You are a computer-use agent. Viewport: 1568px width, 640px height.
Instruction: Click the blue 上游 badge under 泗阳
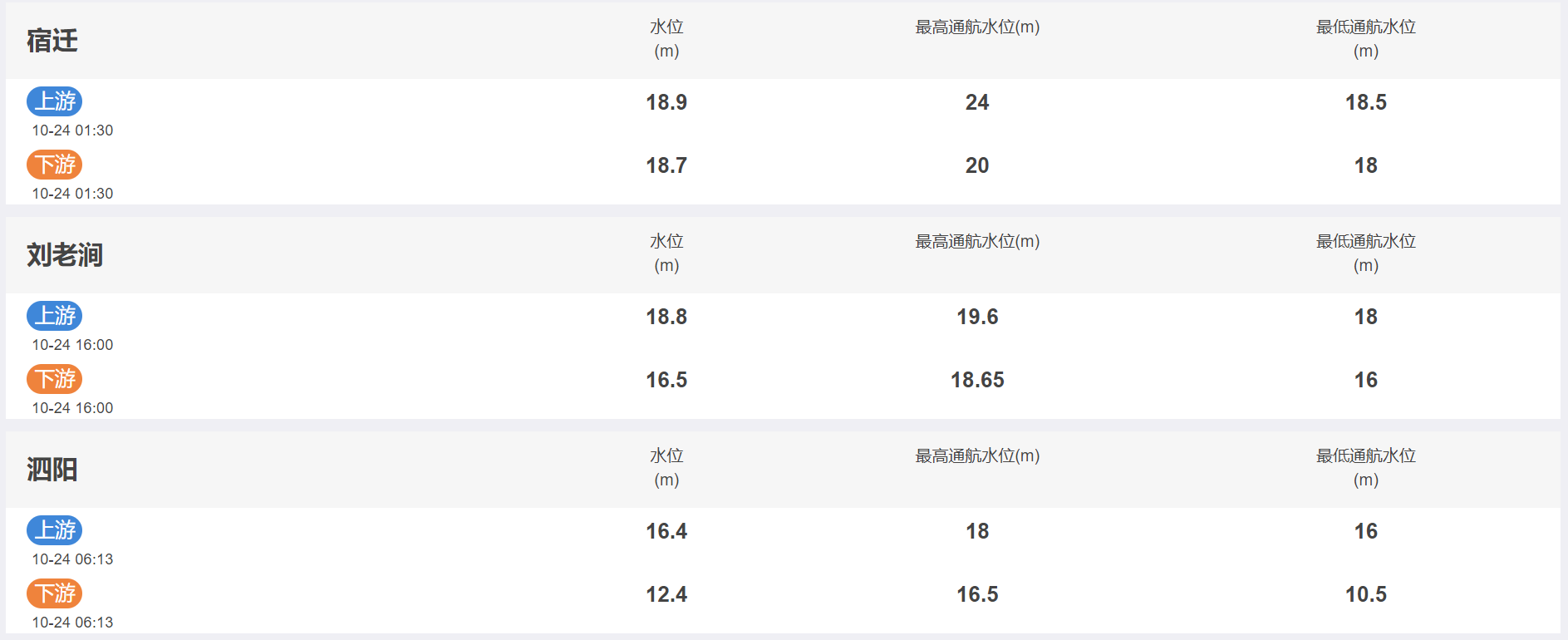click(x=54, y=530)
